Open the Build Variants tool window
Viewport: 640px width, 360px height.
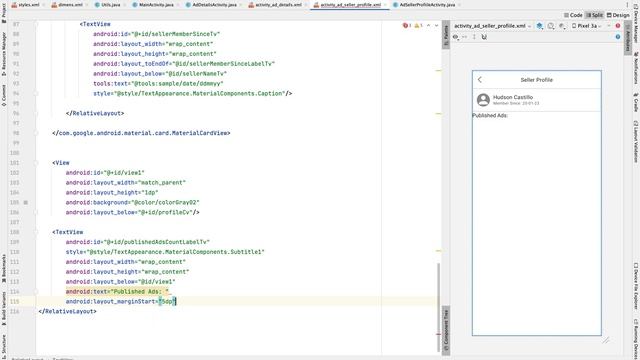coord(4,308)
